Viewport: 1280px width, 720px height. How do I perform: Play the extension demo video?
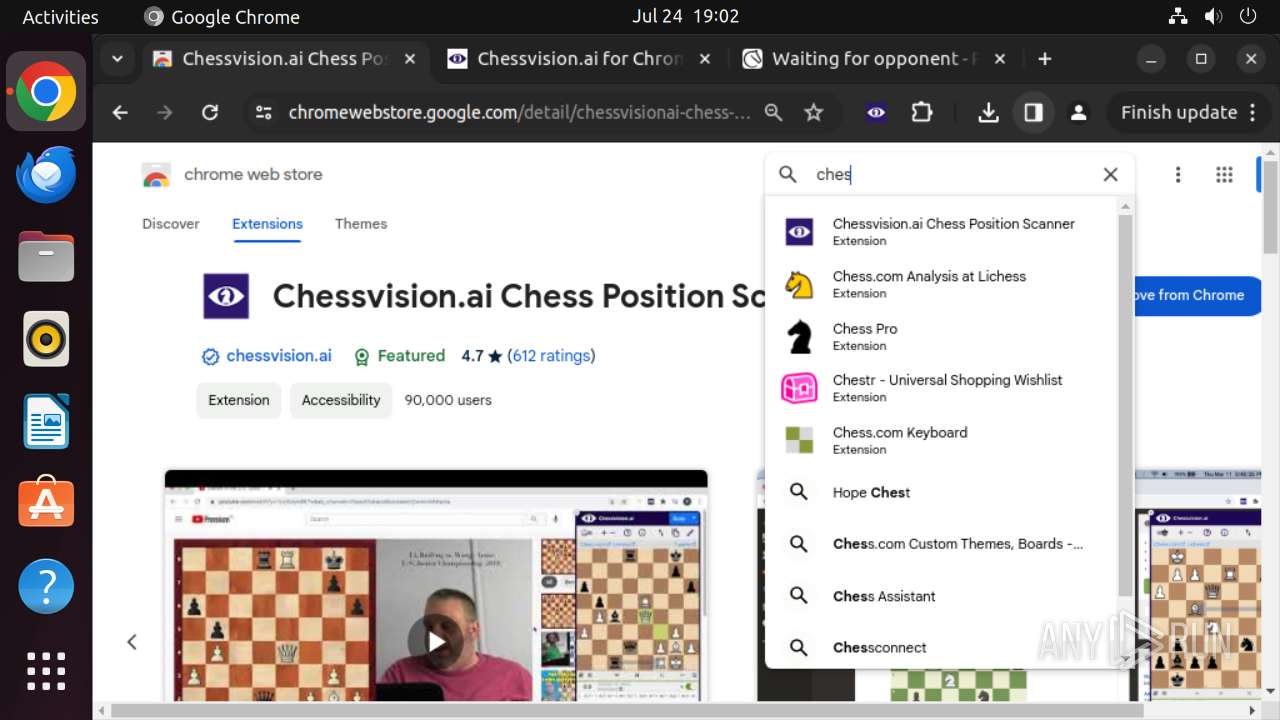coord(436,641)
